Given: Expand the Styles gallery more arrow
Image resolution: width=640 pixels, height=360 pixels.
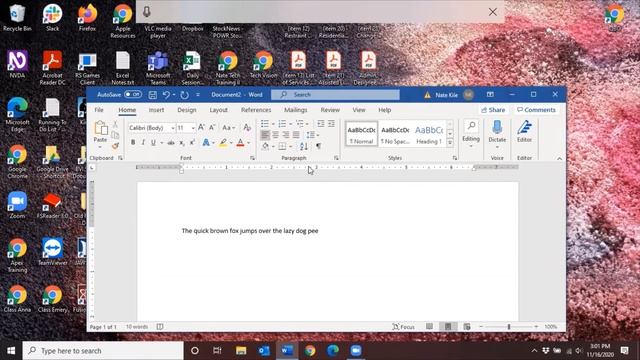Looking at the screenshot, I should [449, 142].
